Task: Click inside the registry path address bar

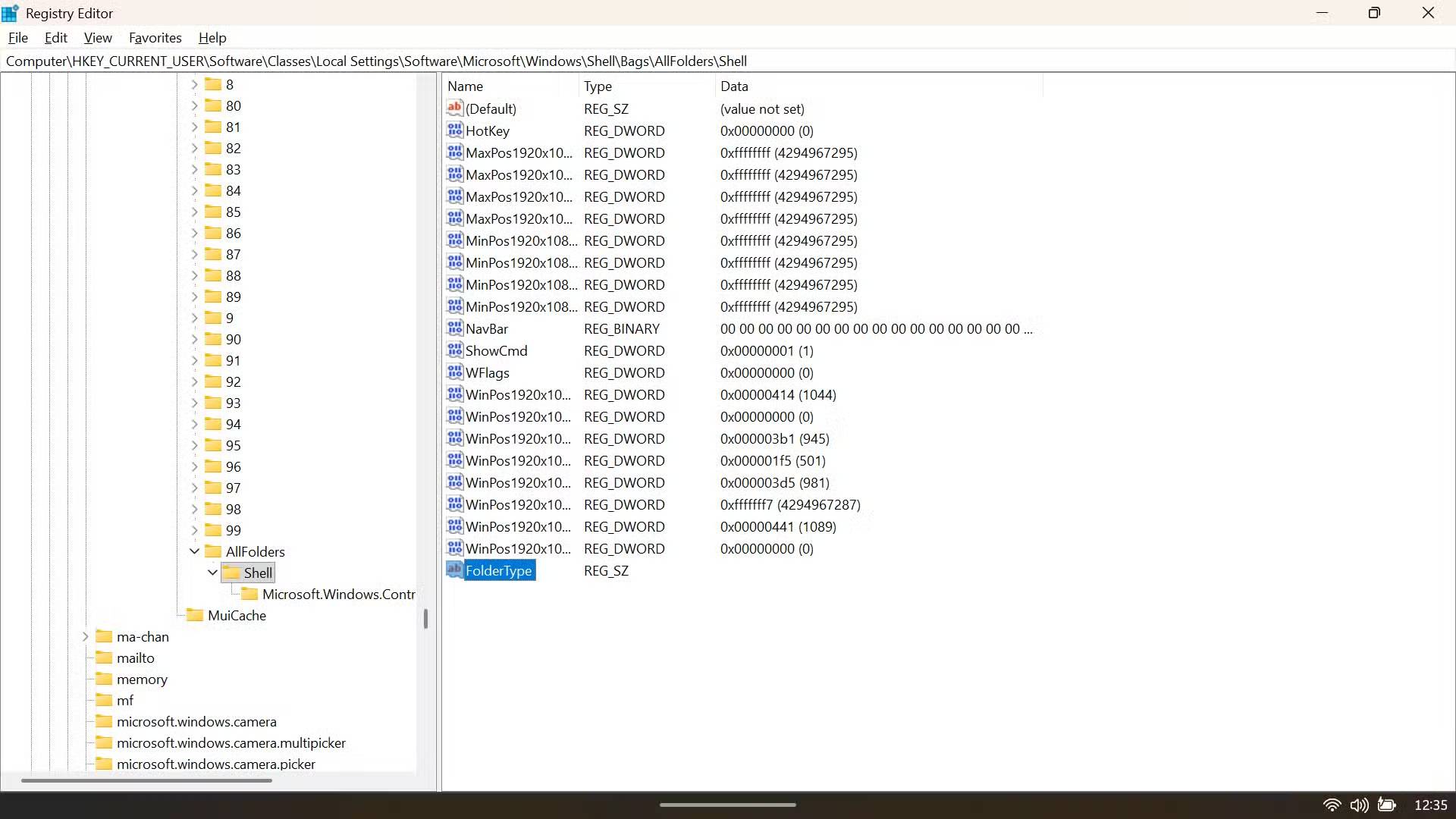Action: pyautogui.click(x=455, y=61)
